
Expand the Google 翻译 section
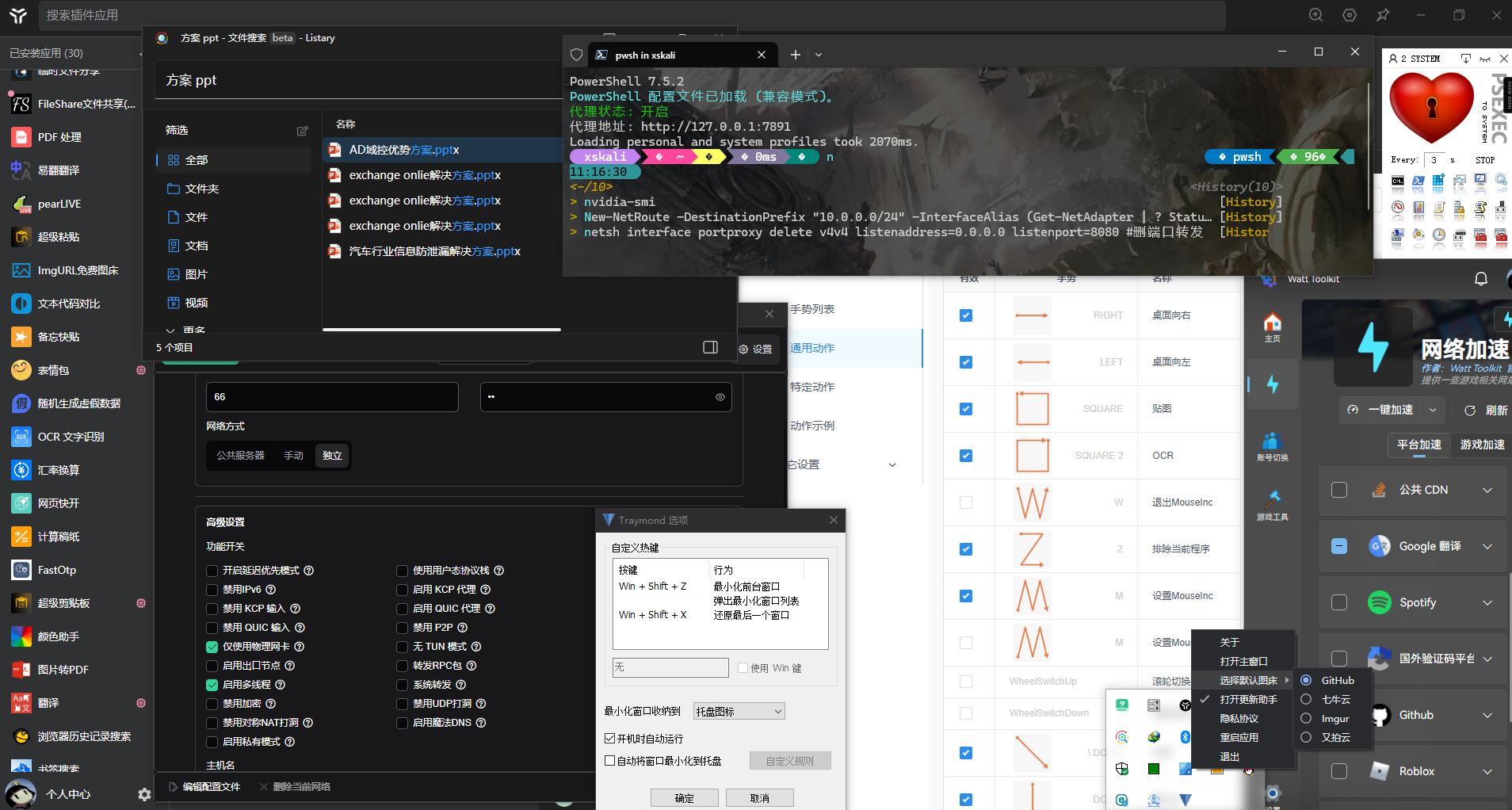point(1487,546)
